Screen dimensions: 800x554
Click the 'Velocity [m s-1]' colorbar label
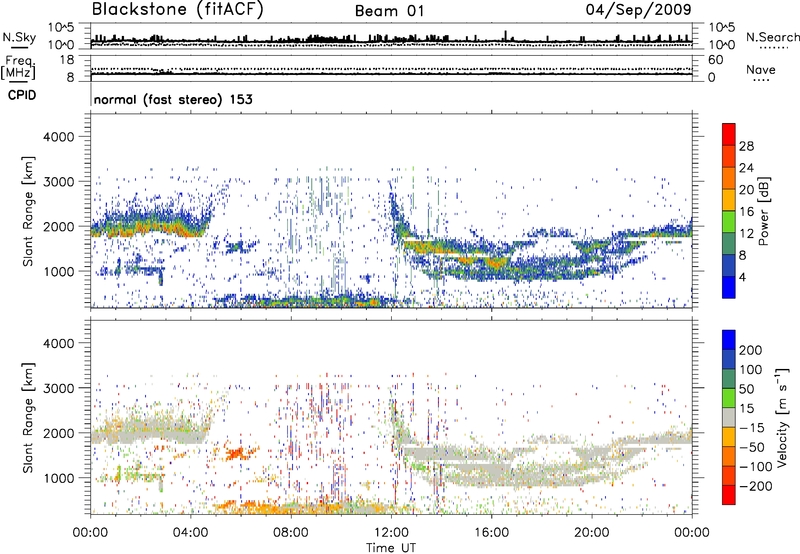[782, 417]
